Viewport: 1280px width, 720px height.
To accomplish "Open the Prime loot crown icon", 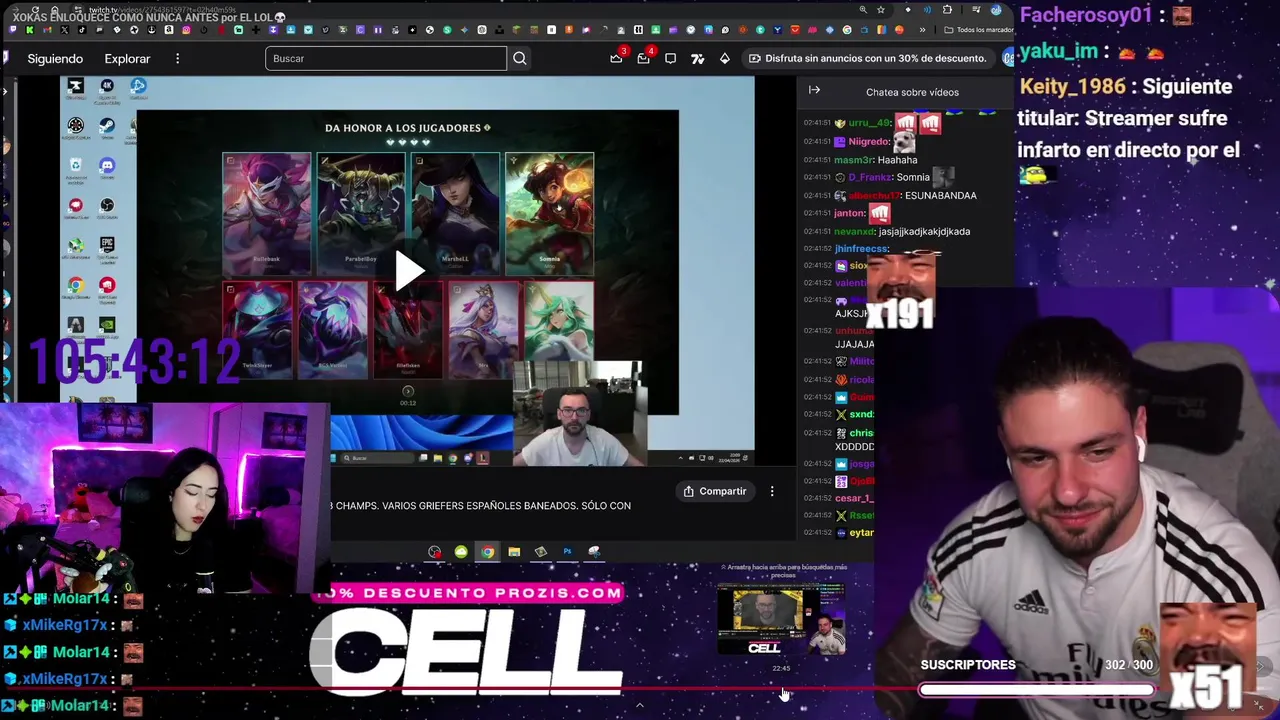I will point(616,58).
